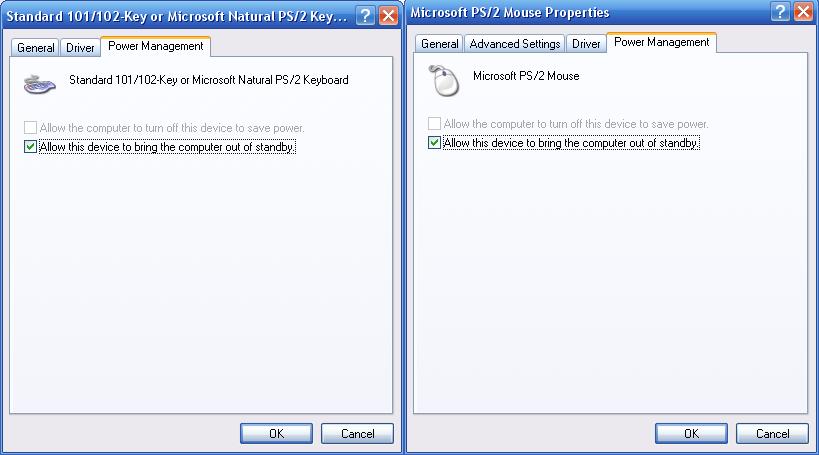Switch to the Advanced Settings tab
The image size is (819, 455).
[515, 43]
